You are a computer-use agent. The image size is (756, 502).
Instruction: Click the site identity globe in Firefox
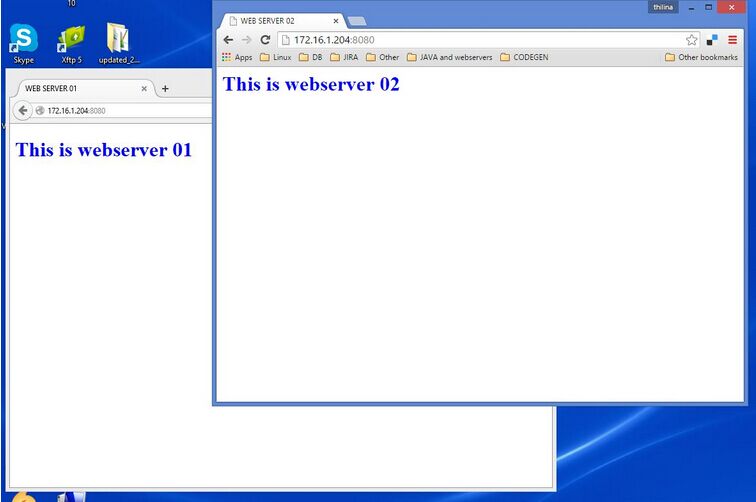point(40,110)
